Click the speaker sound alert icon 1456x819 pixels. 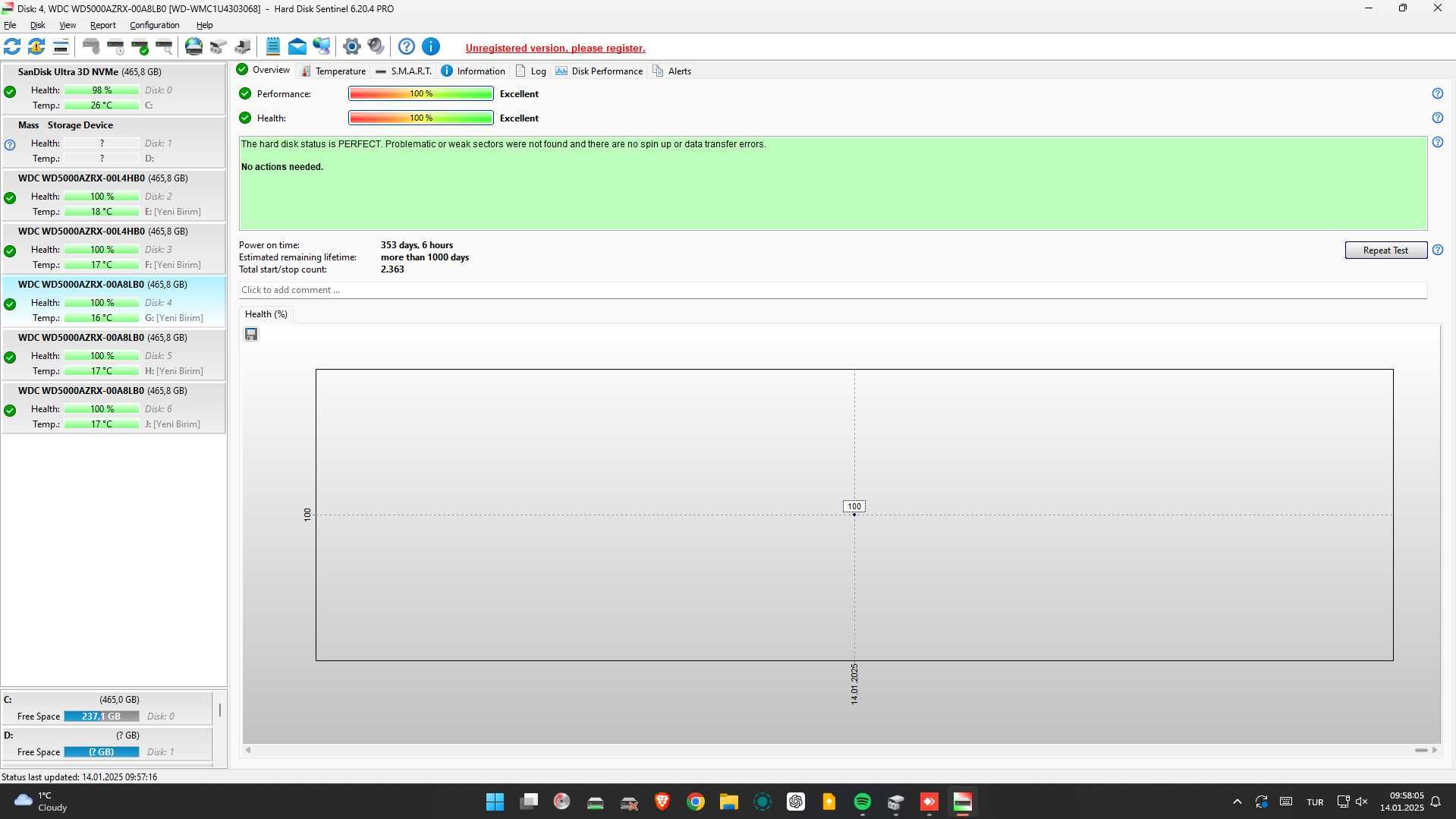point(376,46)
